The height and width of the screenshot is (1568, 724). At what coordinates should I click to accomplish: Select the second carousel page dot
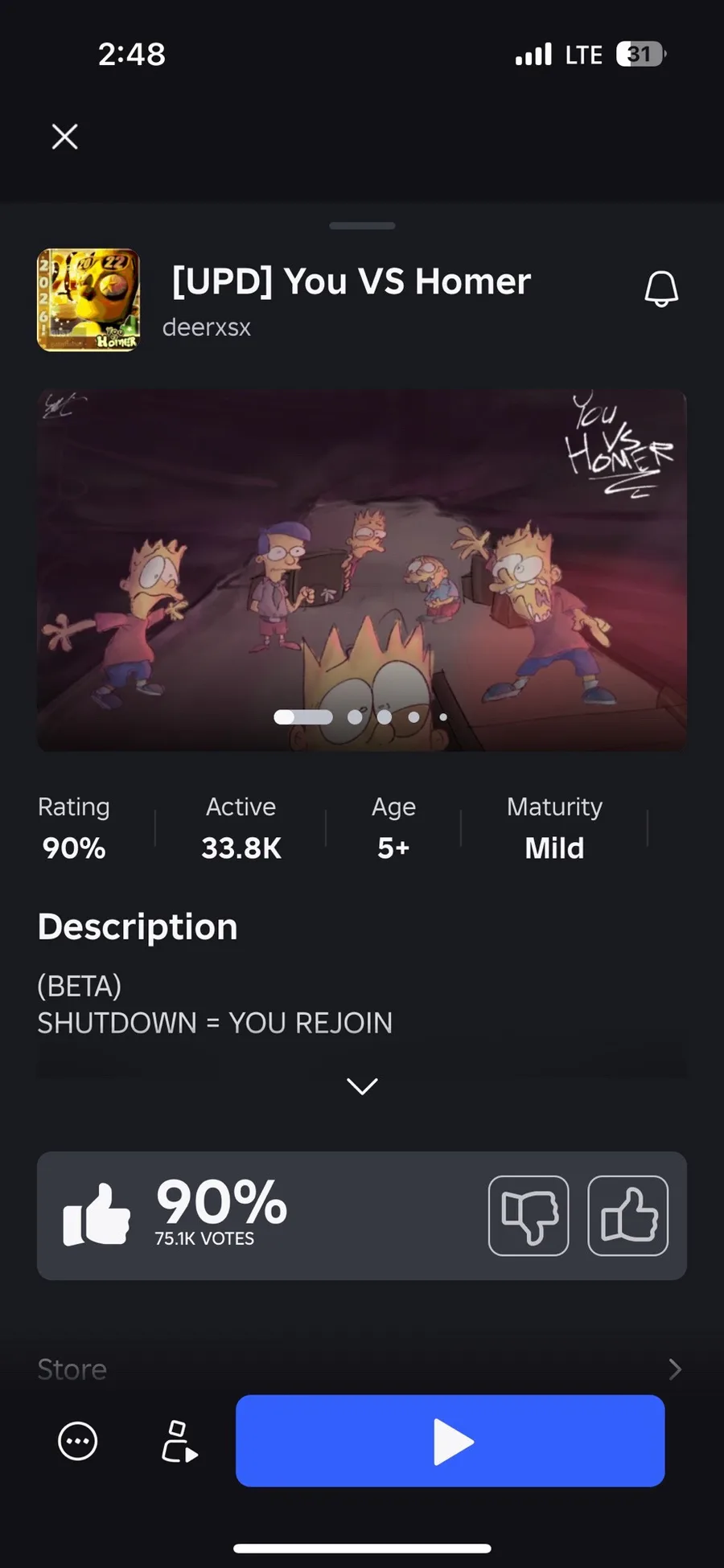pyautogui.click(x=355, y=716)
